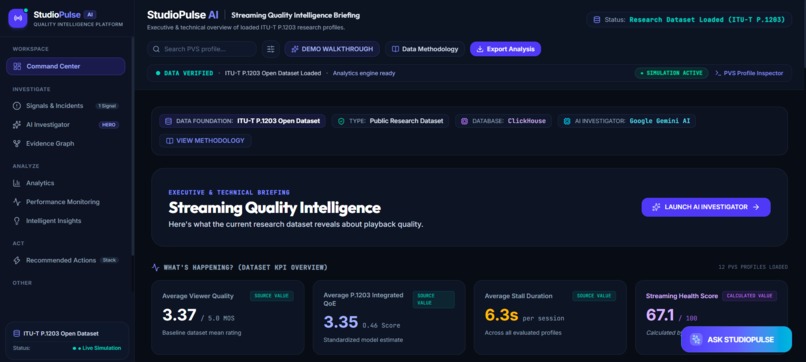Click the LAUNCH AI INVESTIGATOR button
Image resolution: width=806 pixels, height=362 pixels.
(706, 207)
